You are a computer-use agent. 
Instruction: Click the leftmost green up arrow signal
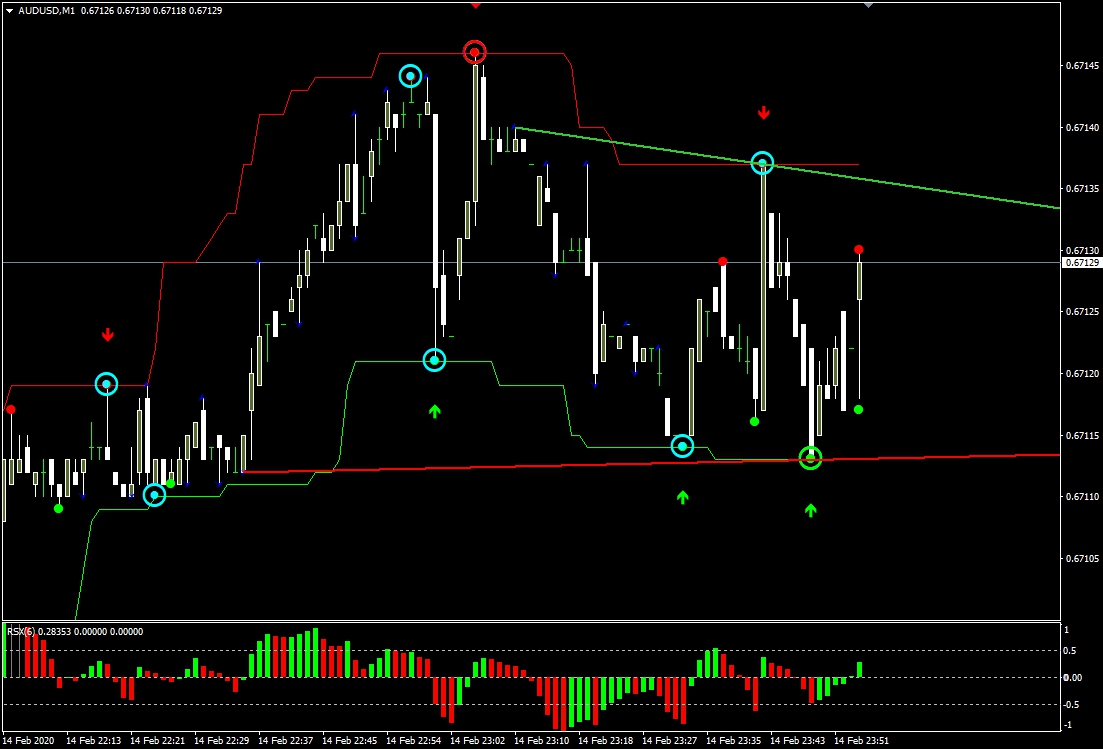pyautogui.click(x=434, y=410)
